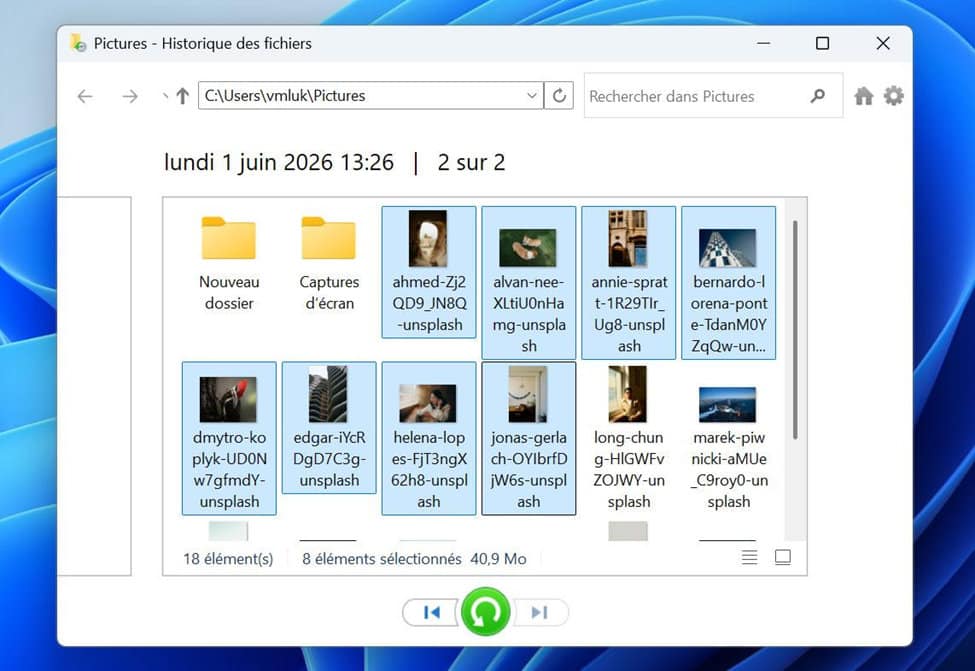The image size is (975, 671).
Task: Select the long-chung-HlGWFvZOJWY-unsplash image
Action: [629, 438]
